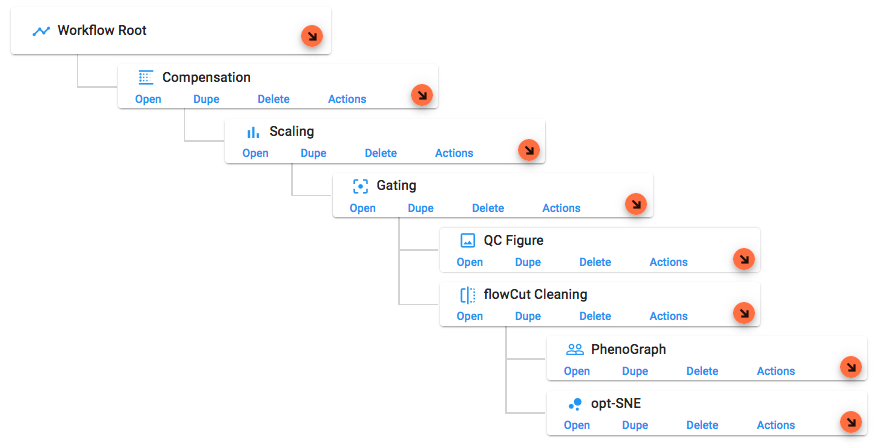Click the flowCut Cleaning icon

pyautogui.click(x=467, y=295)
